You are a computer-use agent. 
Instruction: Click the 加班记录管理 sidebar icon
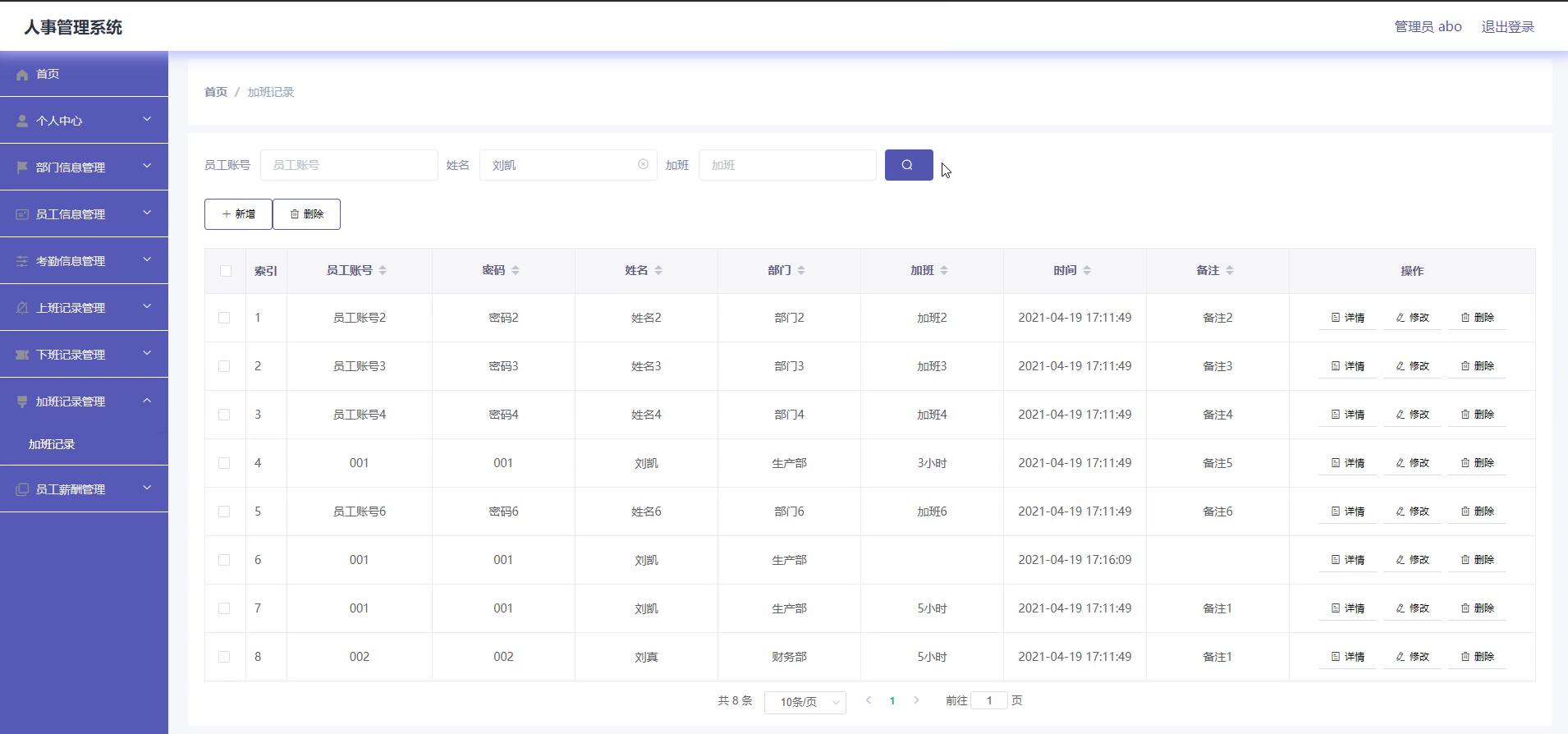pos(22,401)
